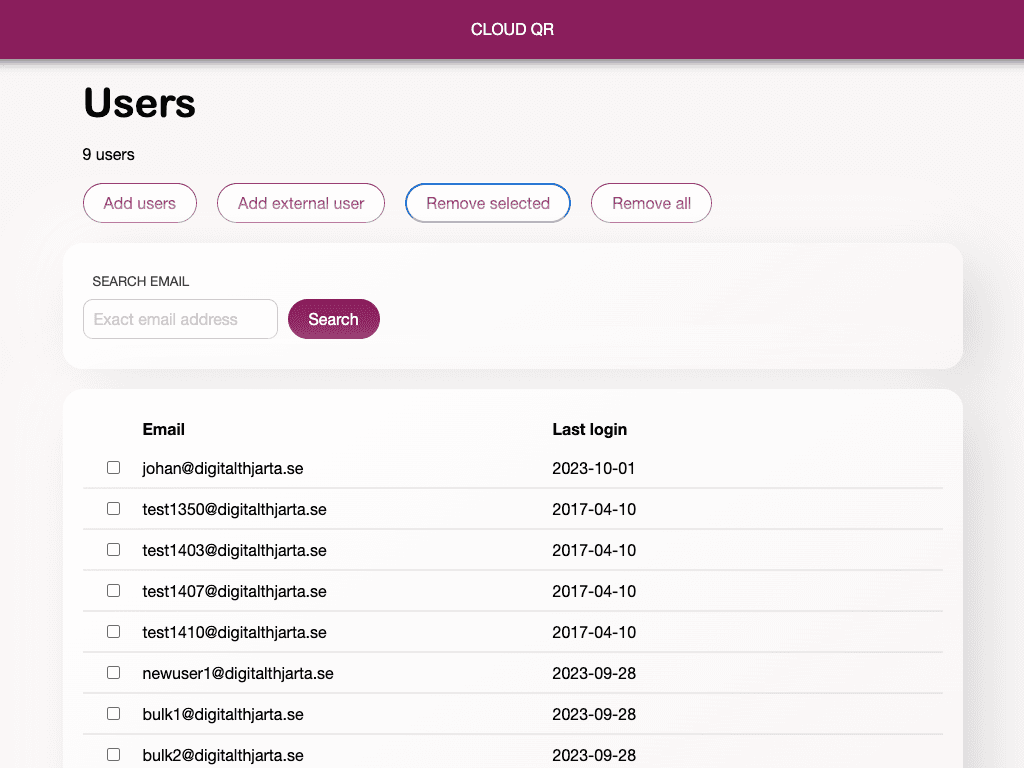Image resolution: width=1024 pixels, height=768 pixels.
Task: Click the CLOUD QR header title
Action: [512, 29]
